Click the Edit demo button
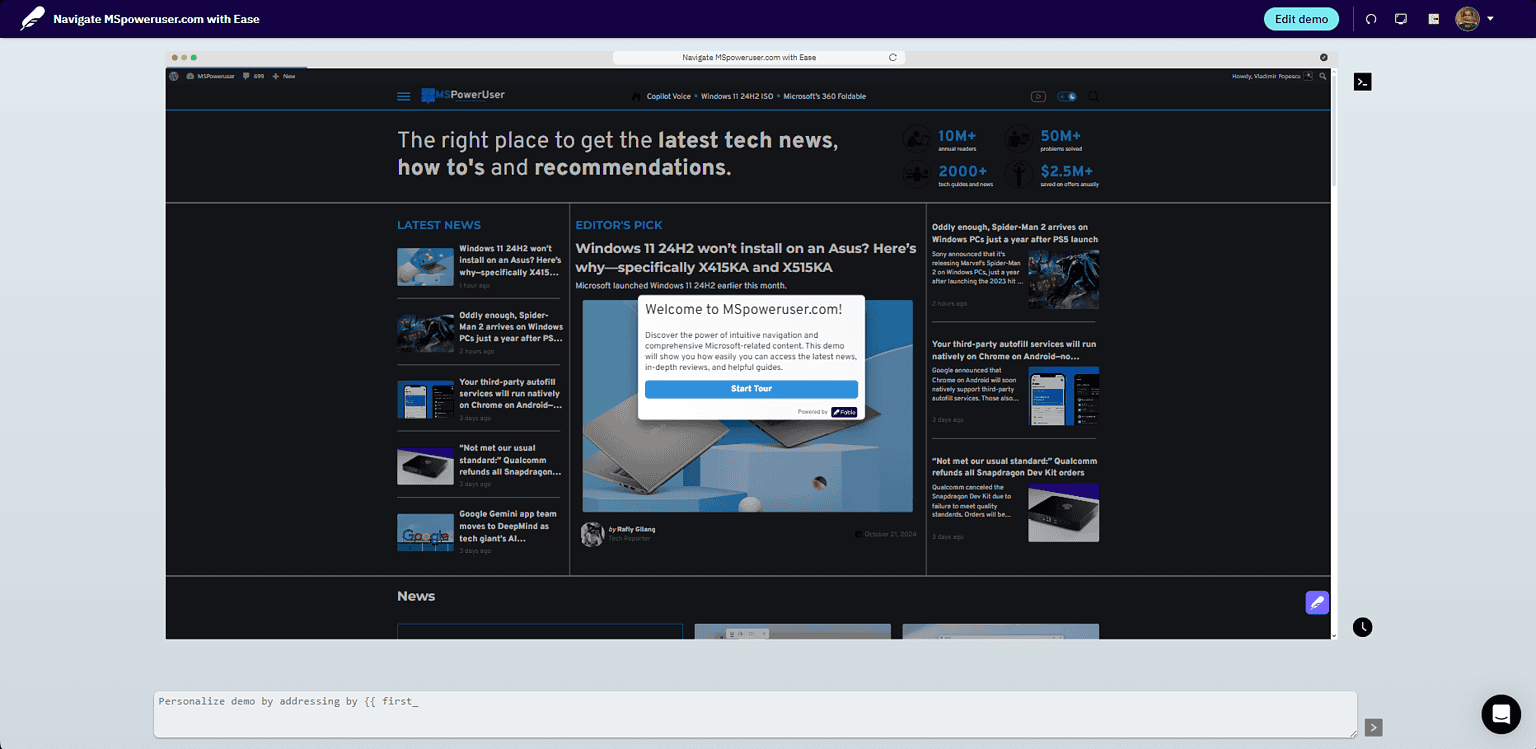Image resolution: width=1536 pixels, height=749 pixels. (1301, 19)
